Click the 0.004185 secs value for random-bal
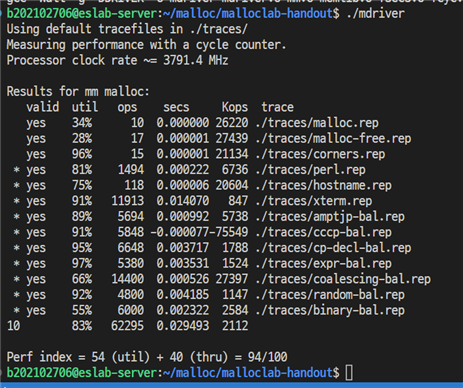 tap(183, 295)
